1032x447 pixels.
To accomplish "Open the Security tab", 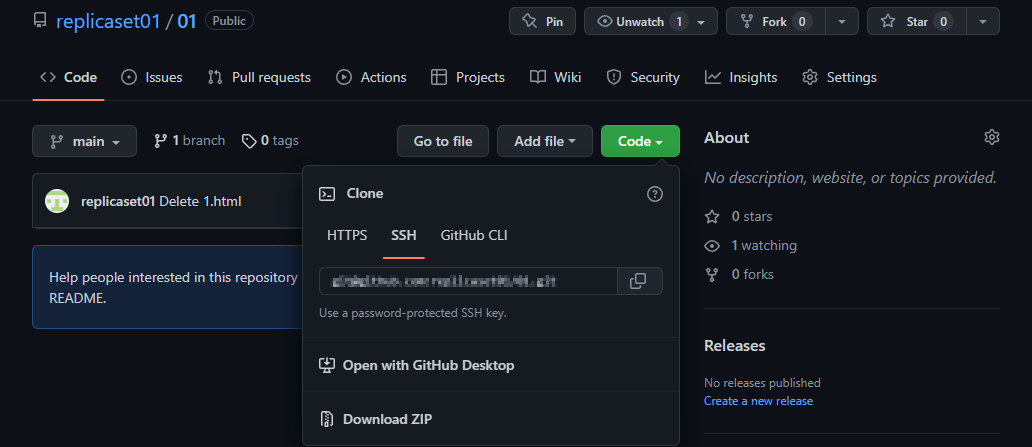I will click(643, 77).
